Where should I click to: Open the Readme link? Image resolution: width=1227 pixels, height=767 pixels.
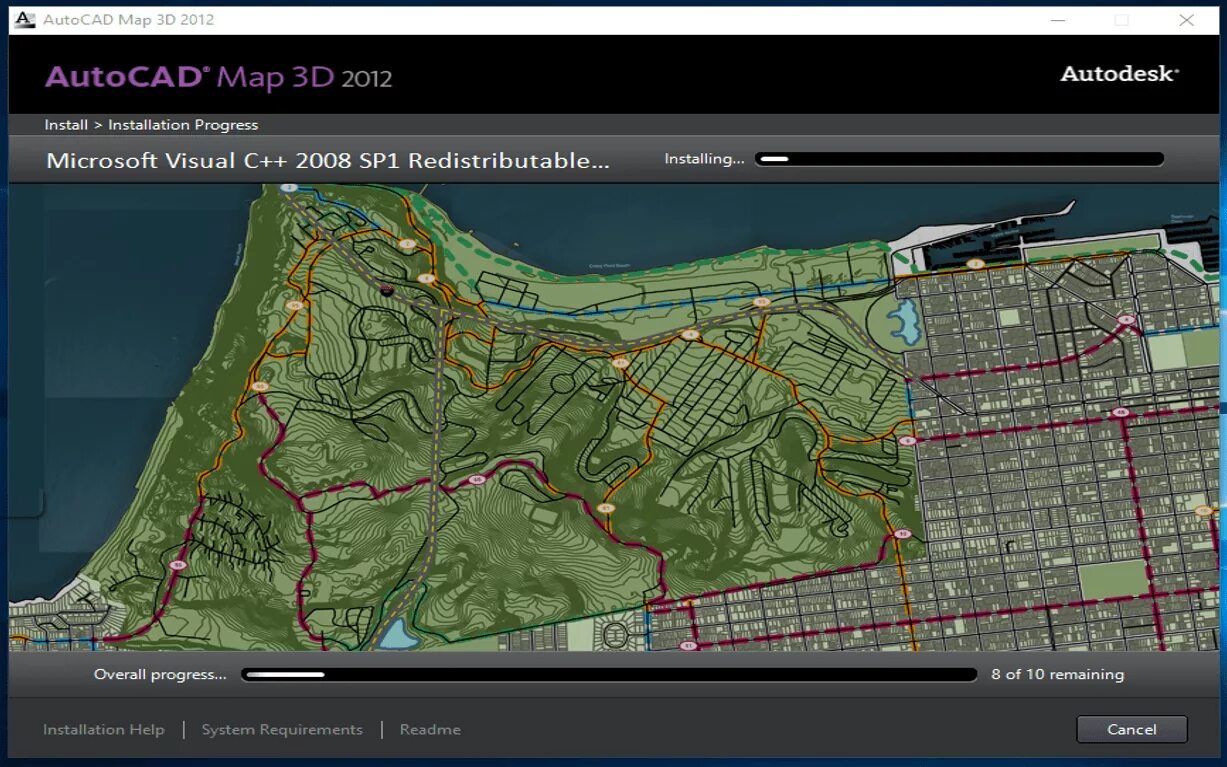tap(430, 730)
